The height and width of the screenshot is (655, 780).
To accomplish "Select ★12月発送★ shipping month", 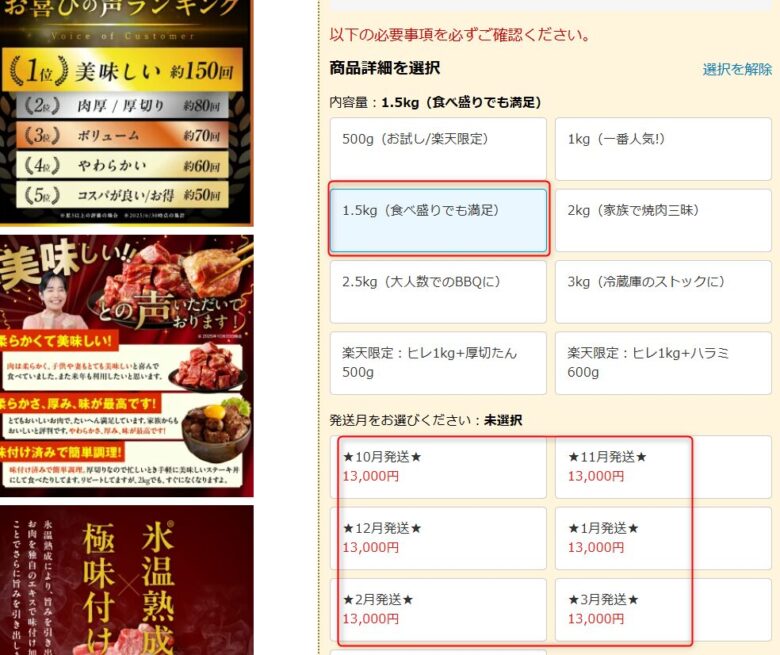I will (438, 538).
